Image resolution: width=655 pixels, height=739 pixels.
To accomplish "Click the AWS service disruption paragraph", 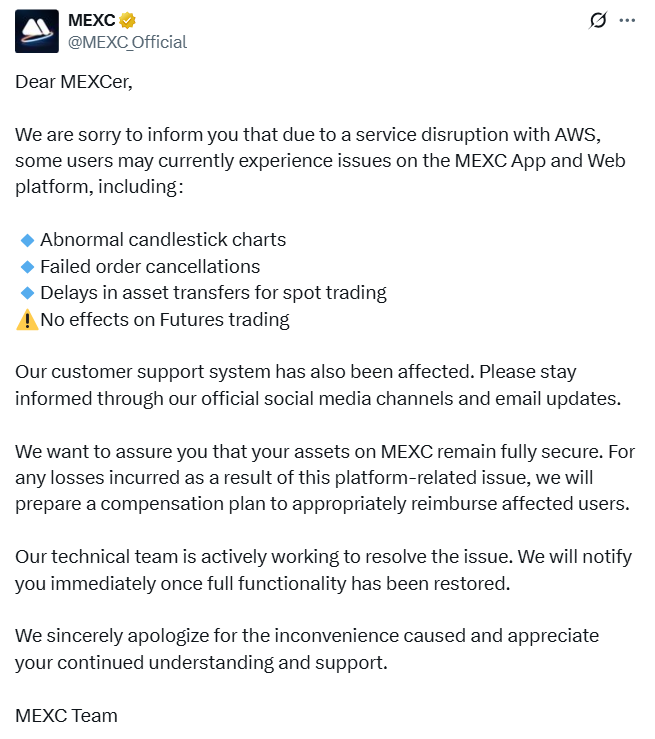I will pos(320,161).
